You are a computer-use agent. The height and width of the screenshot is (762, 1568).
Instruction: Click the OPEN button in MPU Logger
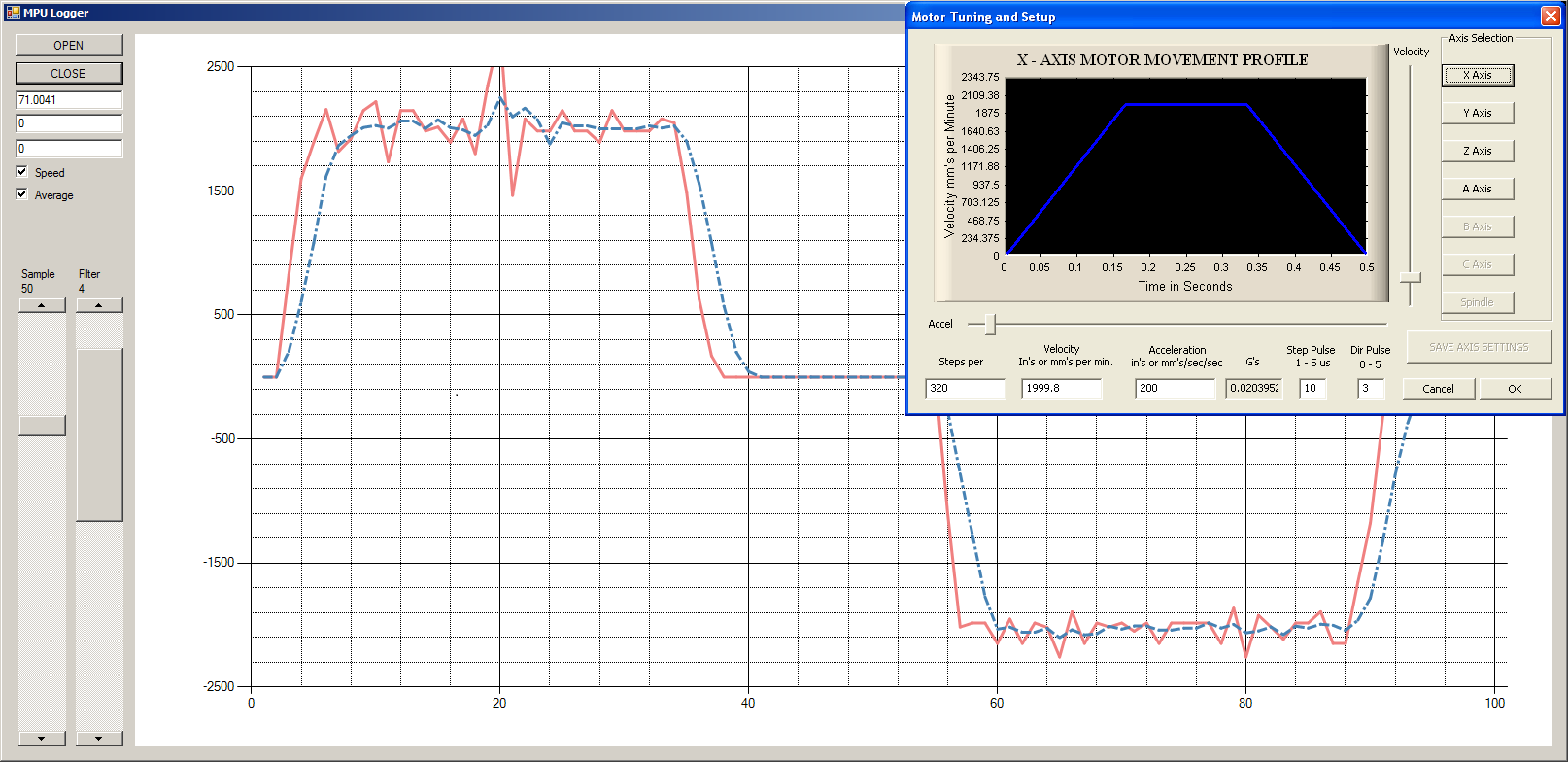pos(69,46)
